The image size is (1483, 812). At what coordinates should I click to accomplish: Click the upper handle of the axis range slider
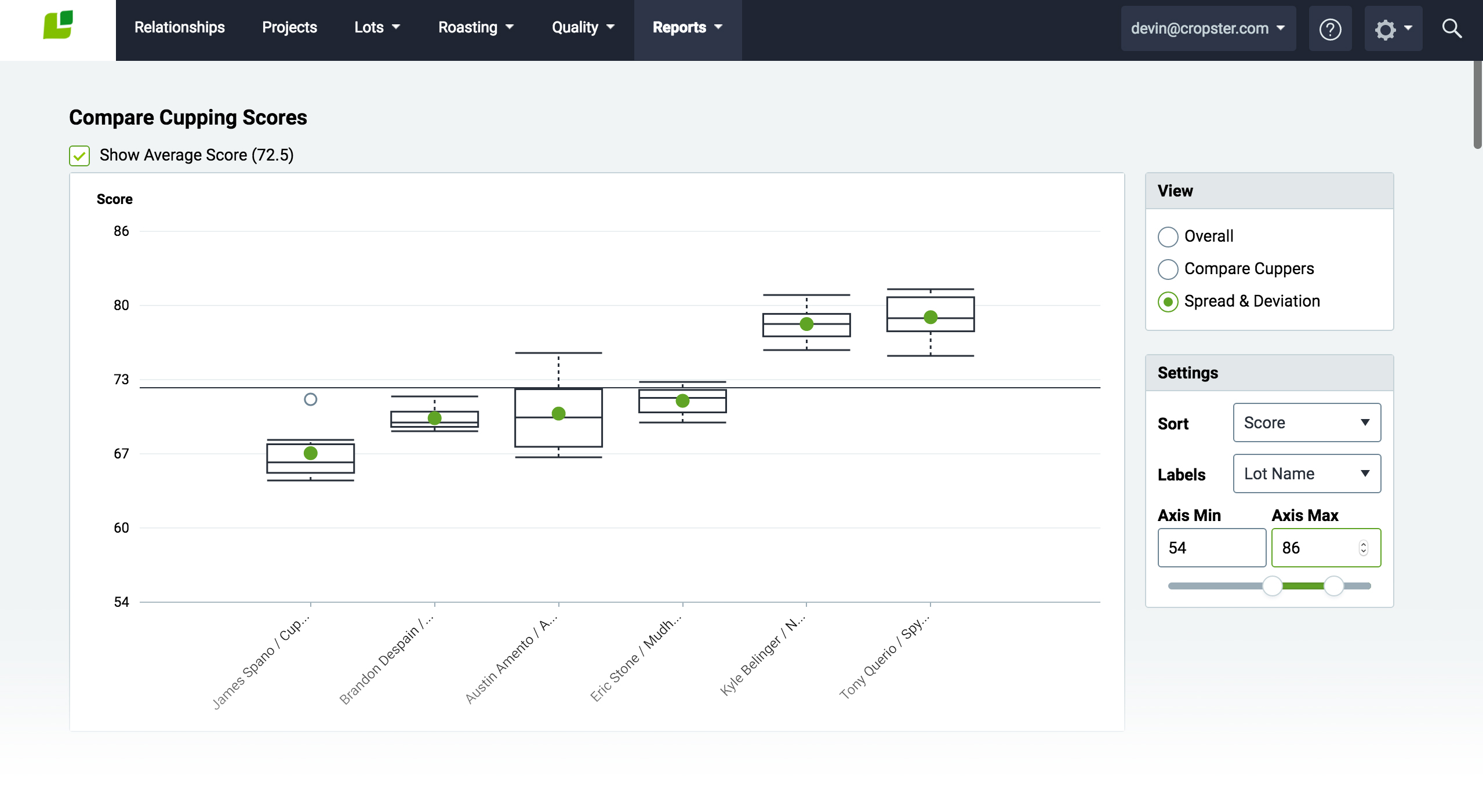1334,586
